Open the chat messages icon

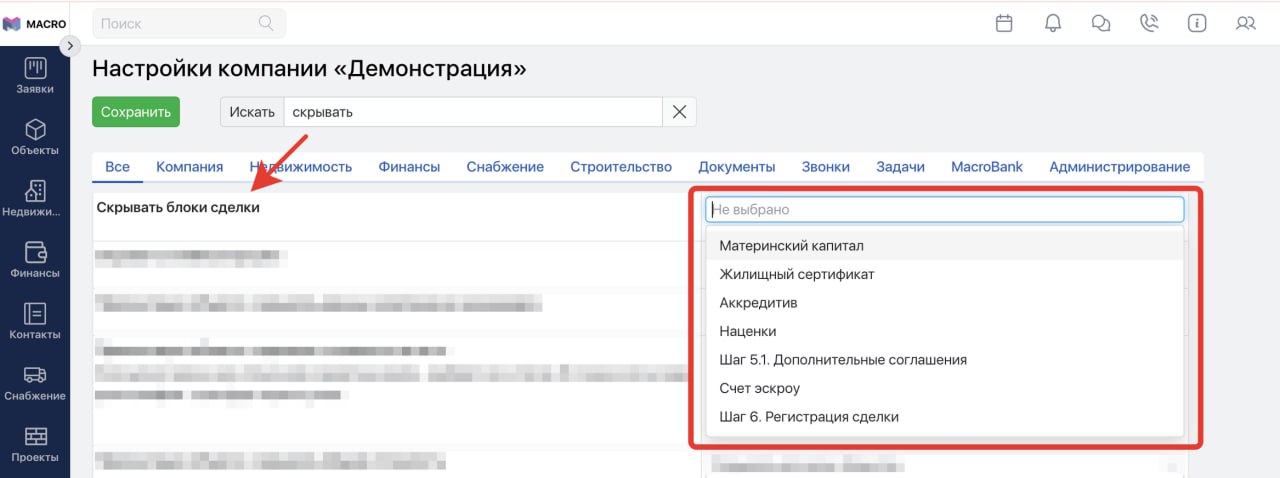click(1101, 23)
